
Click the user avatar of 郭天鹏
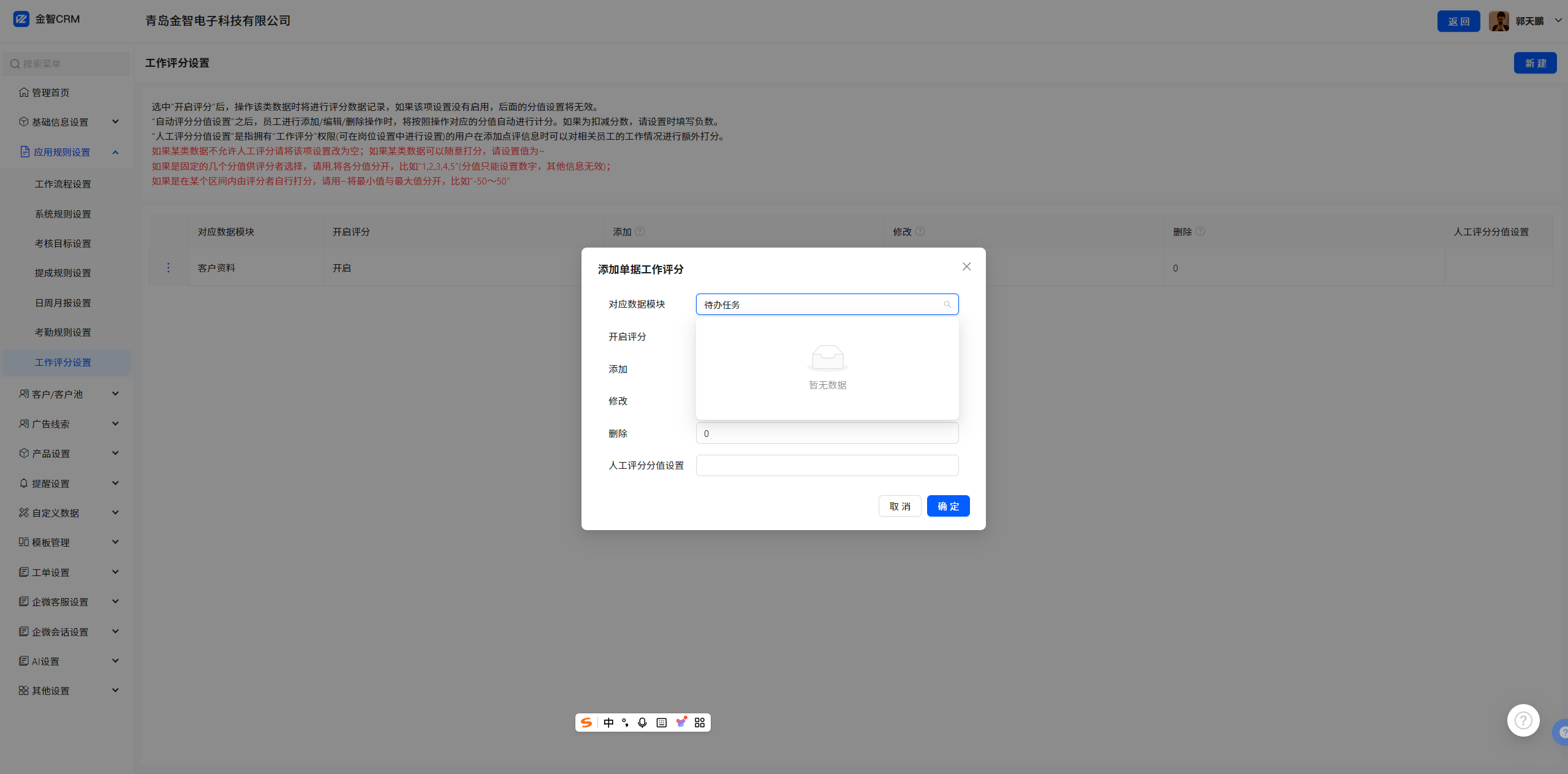coord(1499,21)
